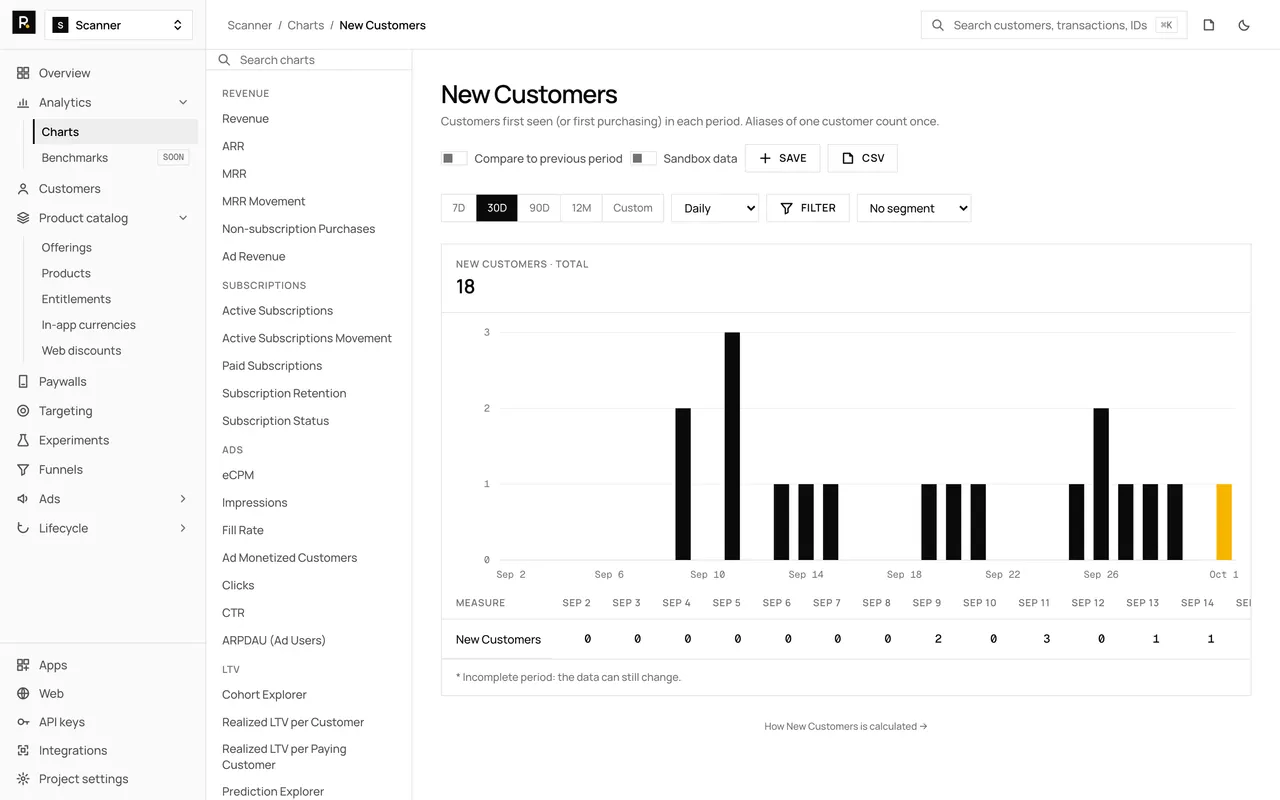Focus the Search charts field

[x=309, y=60]
